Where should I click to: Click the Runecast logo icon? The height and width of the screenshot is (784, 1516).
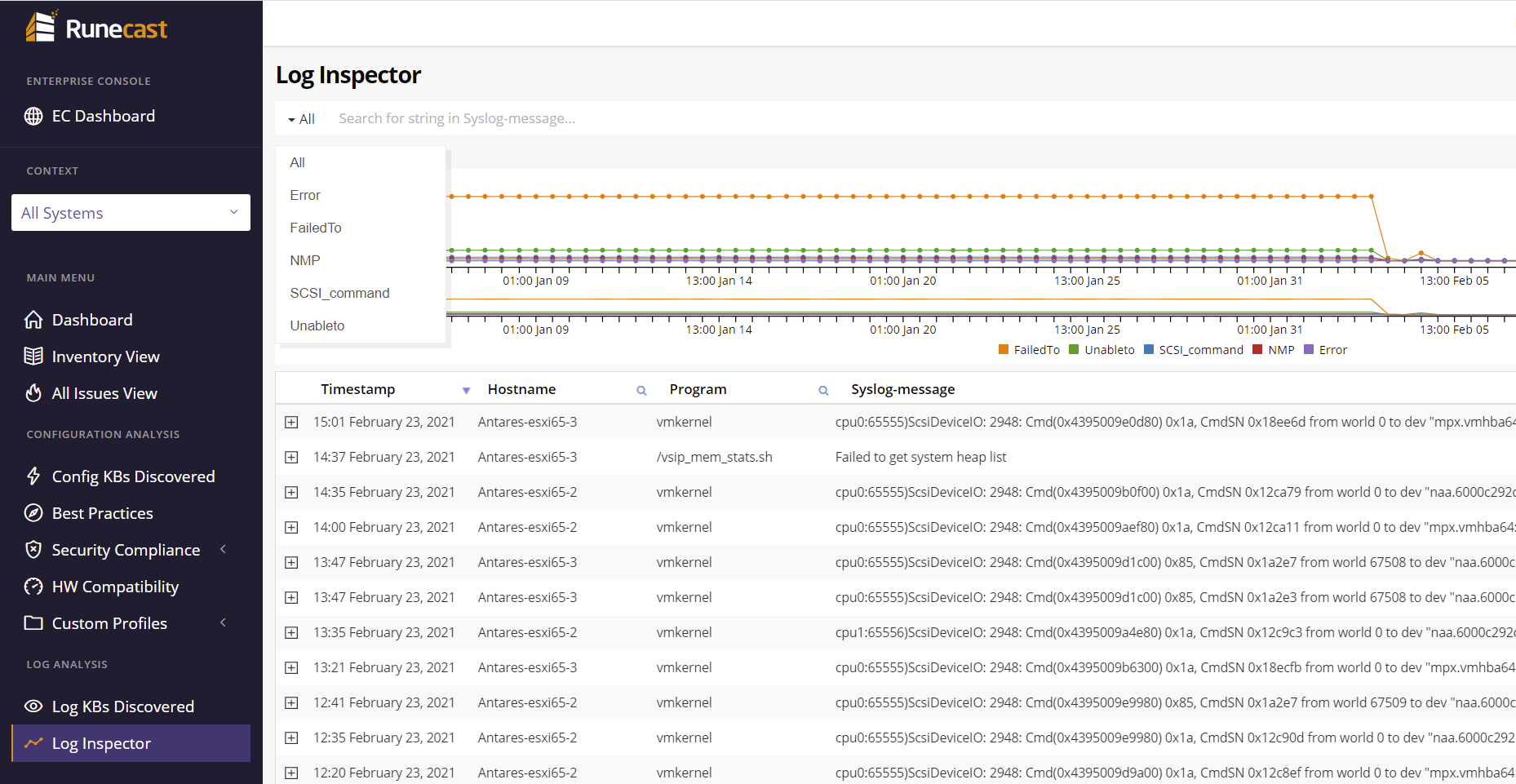tap(41, 27)
